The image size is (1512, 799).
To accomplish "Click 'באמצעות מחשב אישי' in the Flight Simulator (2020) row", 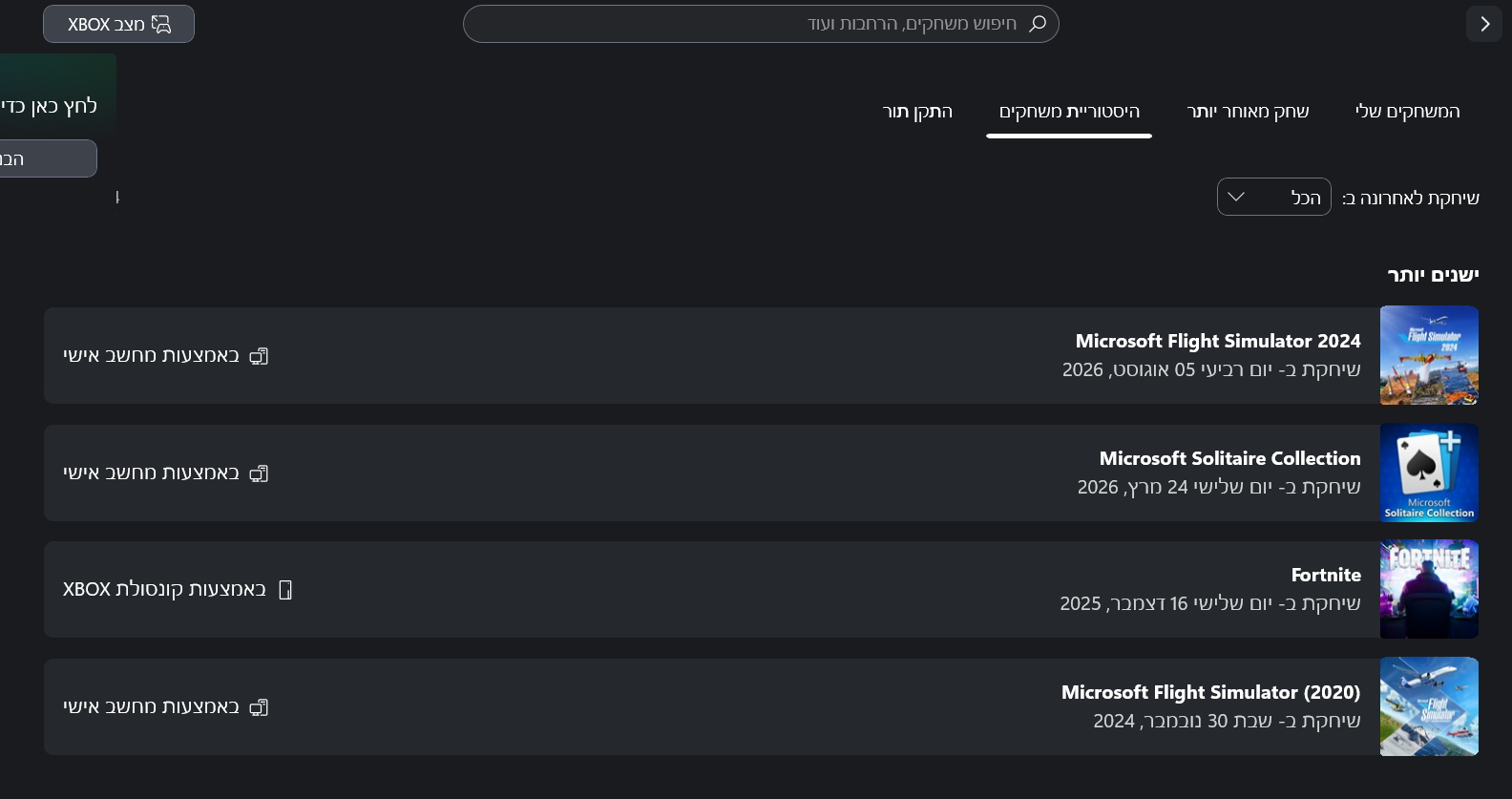I will [151, 707].
